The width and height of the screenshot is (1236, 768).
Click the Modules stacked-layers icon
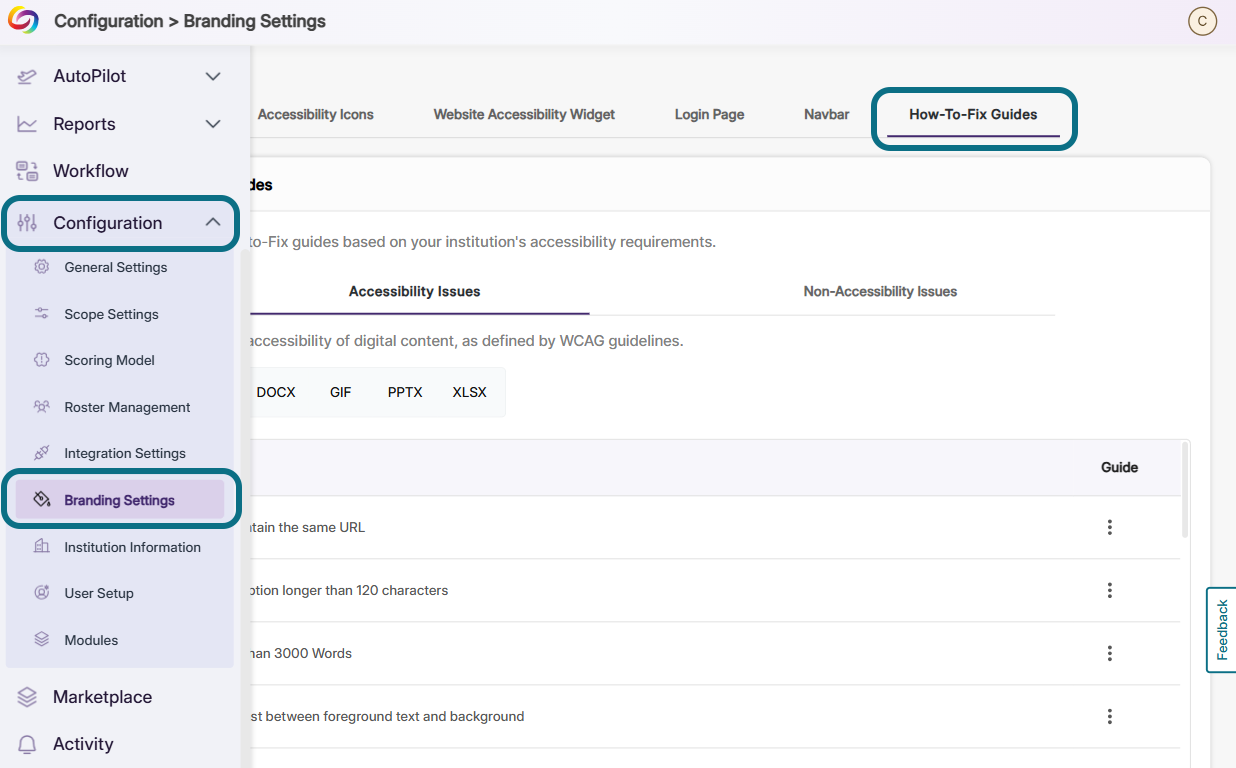point(40,639)
